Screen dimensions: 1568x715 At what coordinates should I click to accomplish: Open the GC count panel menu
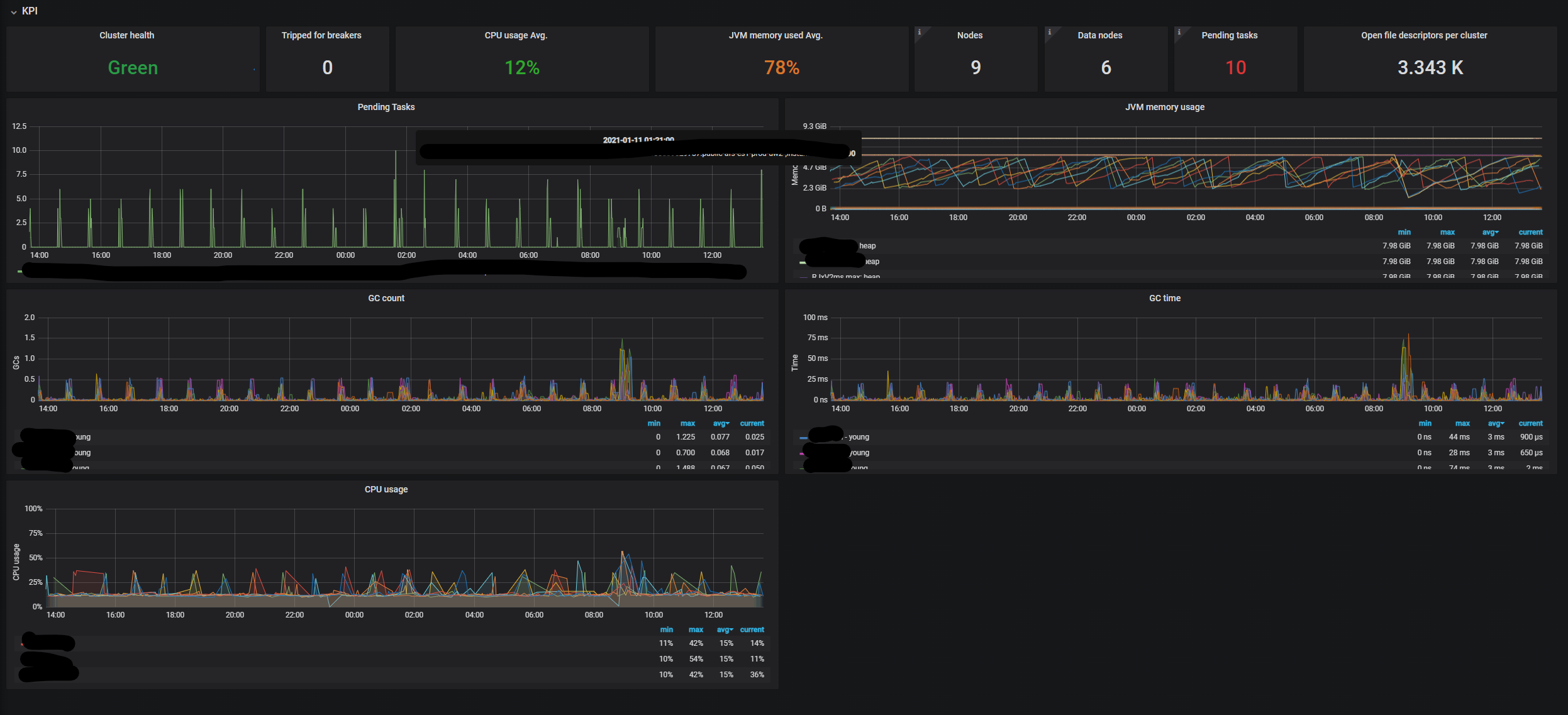pyautogui.click(x=386, y=298)
